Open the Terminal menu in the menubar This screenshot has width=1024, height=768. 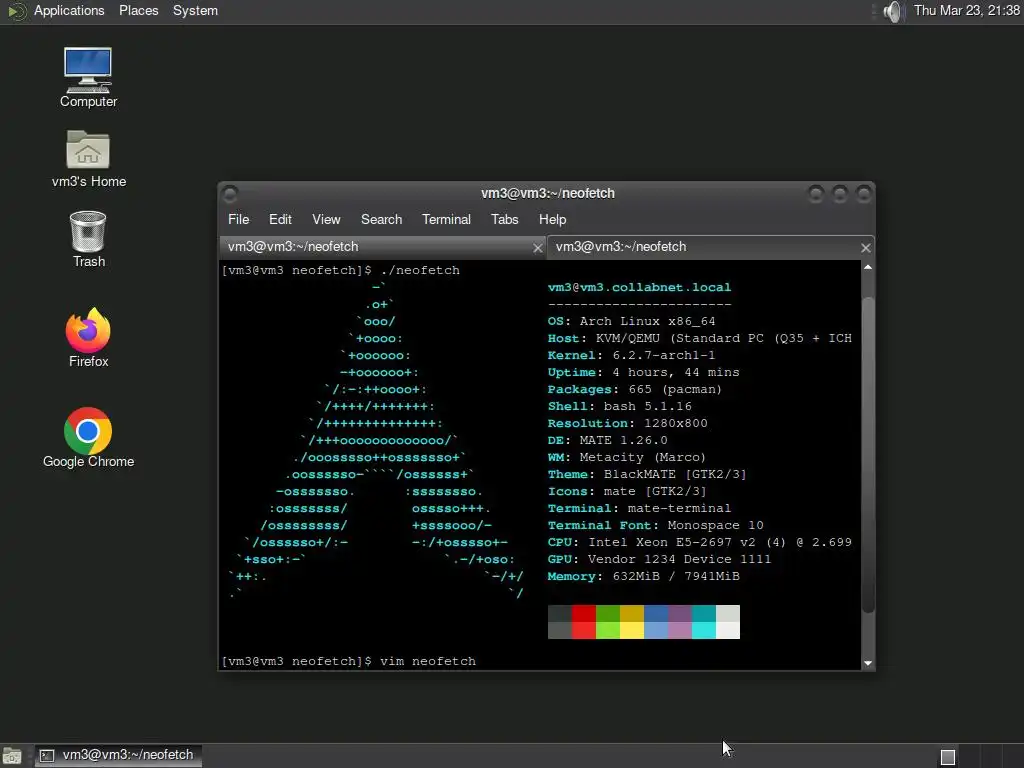pyautogui.click(x=446, y=219)
